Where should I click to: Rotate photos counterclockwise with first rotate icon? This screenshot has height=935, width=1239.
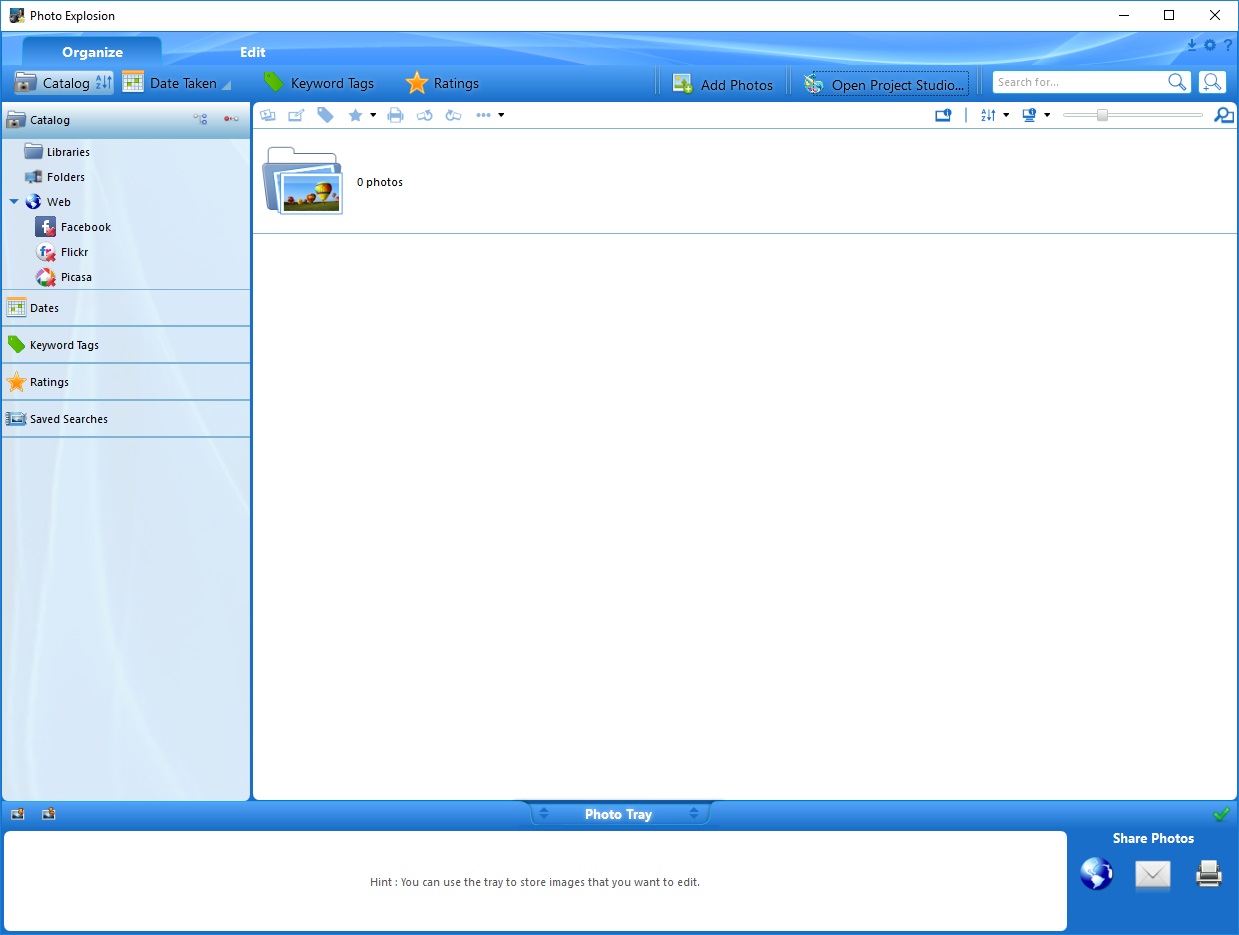tap(424, 115)
